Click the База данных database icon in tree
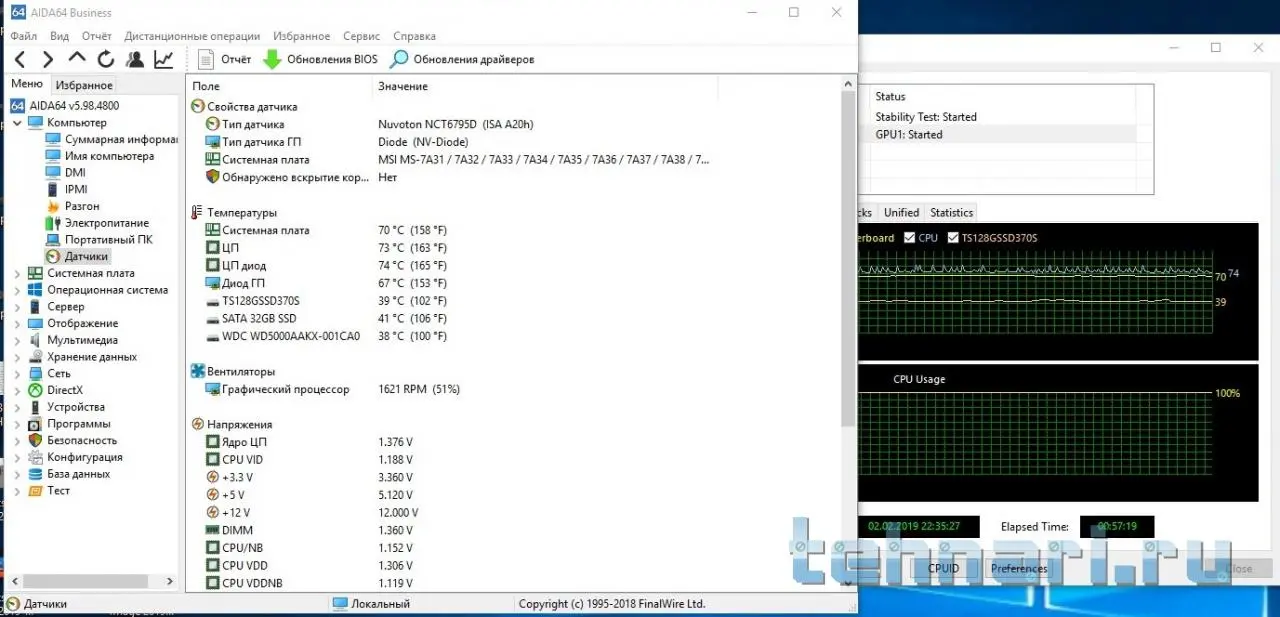 35,474
